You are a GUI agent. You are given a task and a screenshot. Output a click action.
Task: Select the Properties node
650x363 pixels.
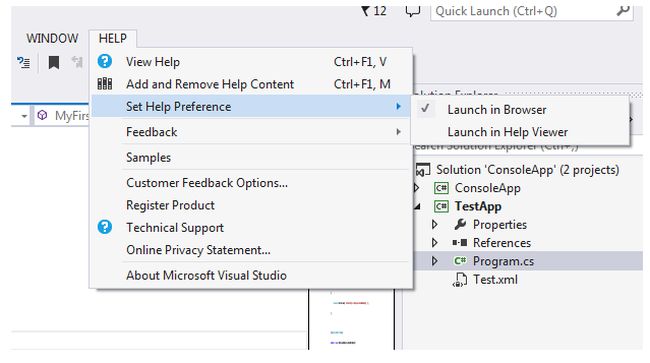pos(500,225)
